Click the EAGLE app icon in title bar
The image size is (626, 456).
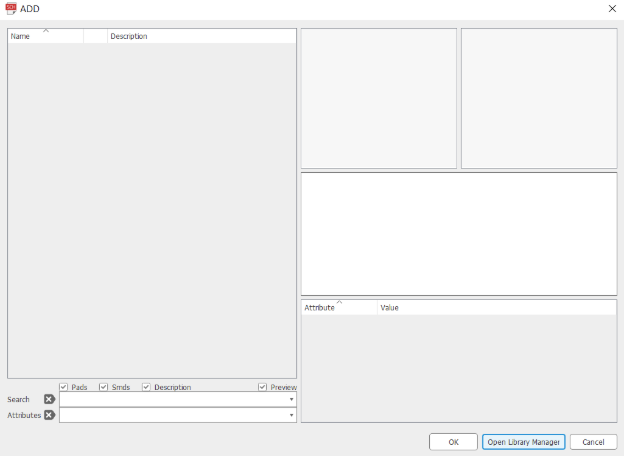11,8
